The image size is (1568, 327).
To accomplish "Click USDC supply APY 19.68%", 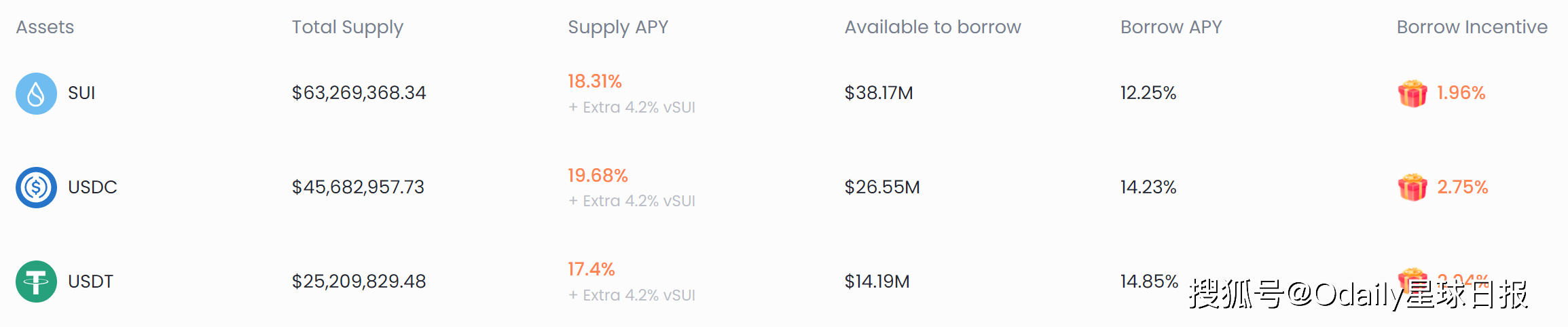I will pos(598,176).
